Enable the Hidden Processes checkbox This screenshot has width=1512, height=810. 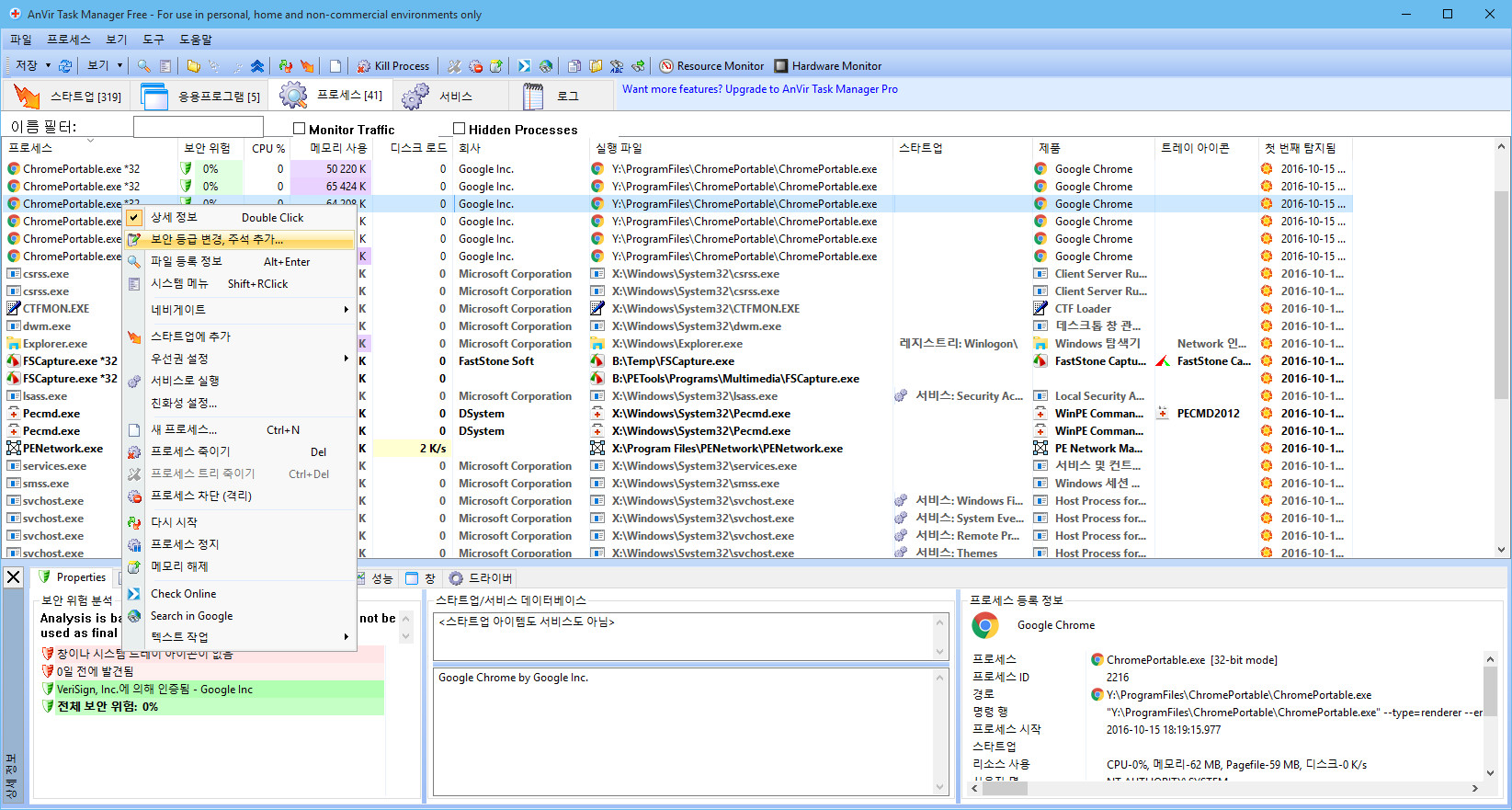[x=460, y=129]
